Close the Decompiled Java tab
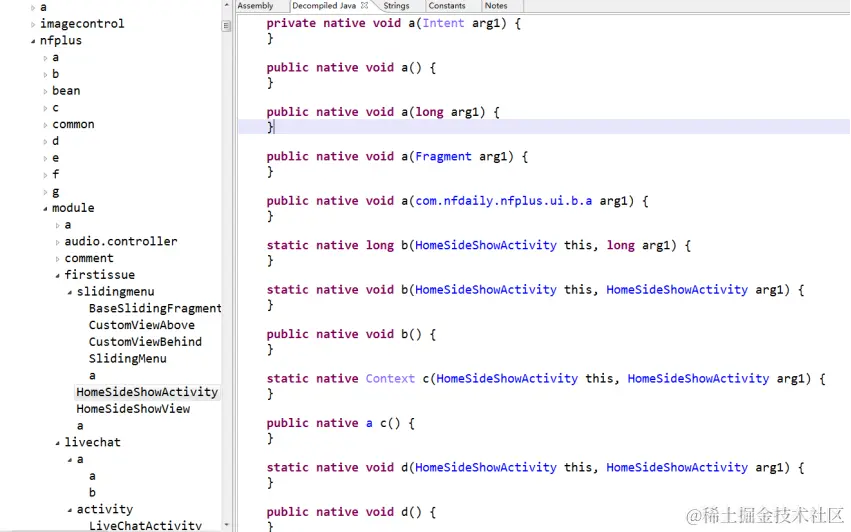Screen dimensions: 851x532 pyautogui.click(x=364, y=5)
